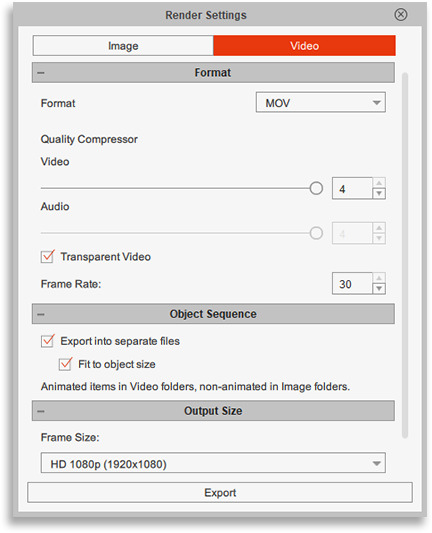Switch to the Image tab

click(x=123, y=46)
